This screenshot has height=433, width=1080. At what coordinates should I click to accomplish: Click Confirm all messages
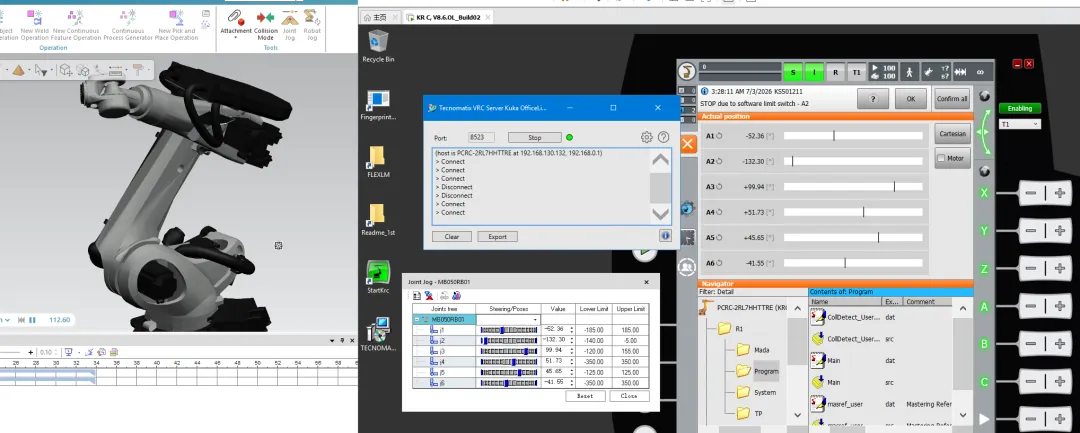[x=951, y=98]
